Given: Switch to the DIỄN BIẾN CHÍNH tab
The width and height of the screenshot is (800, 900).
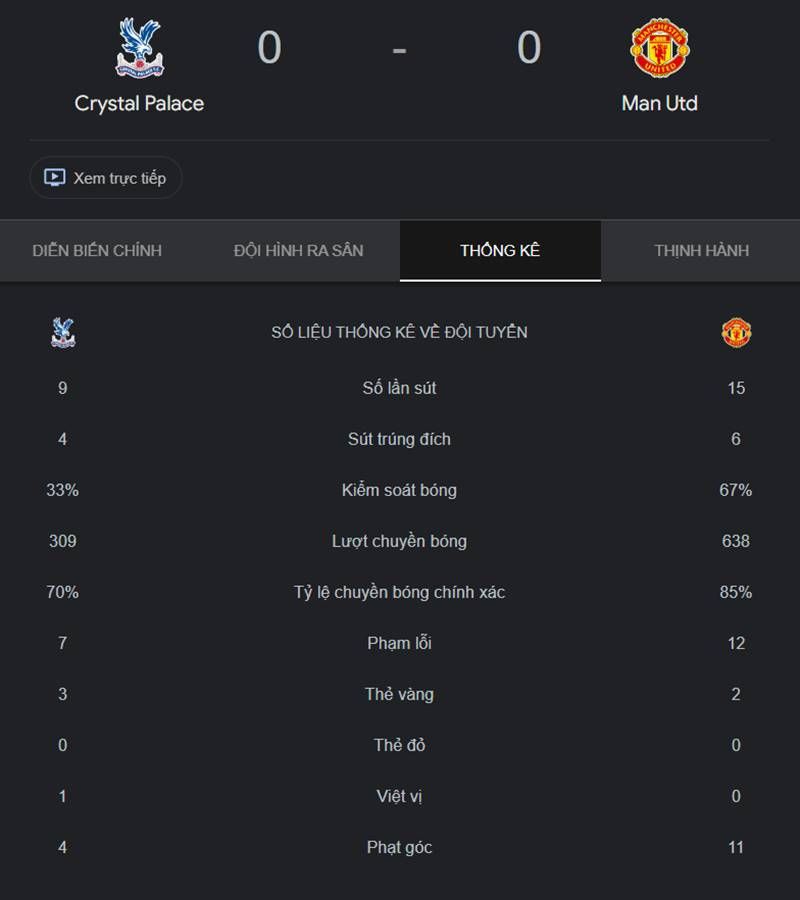Looking at the screenshot, I should click(97, 251).
